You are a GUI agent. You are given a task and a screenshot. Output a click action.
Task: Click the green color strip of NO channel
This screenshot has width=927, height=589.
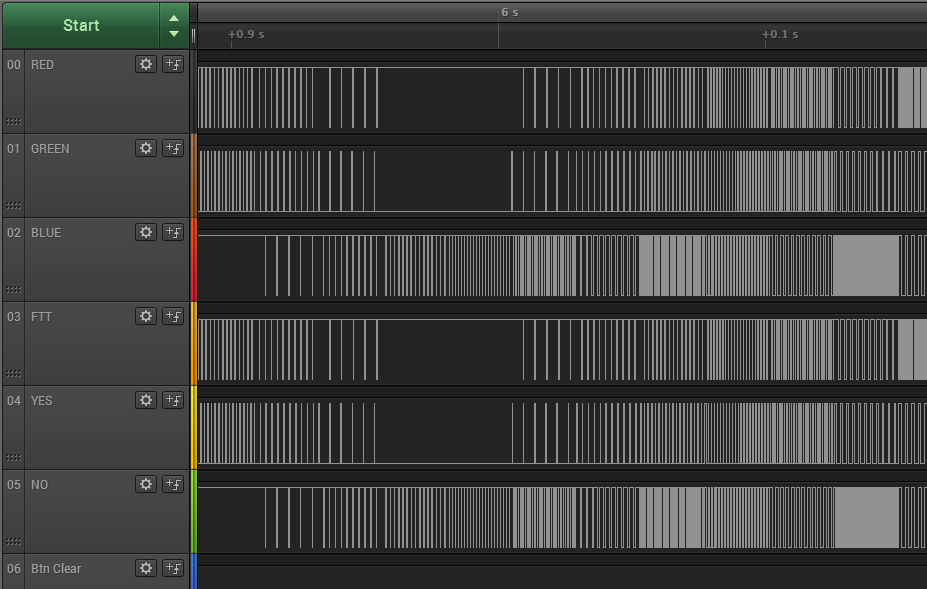pos(193,512)
